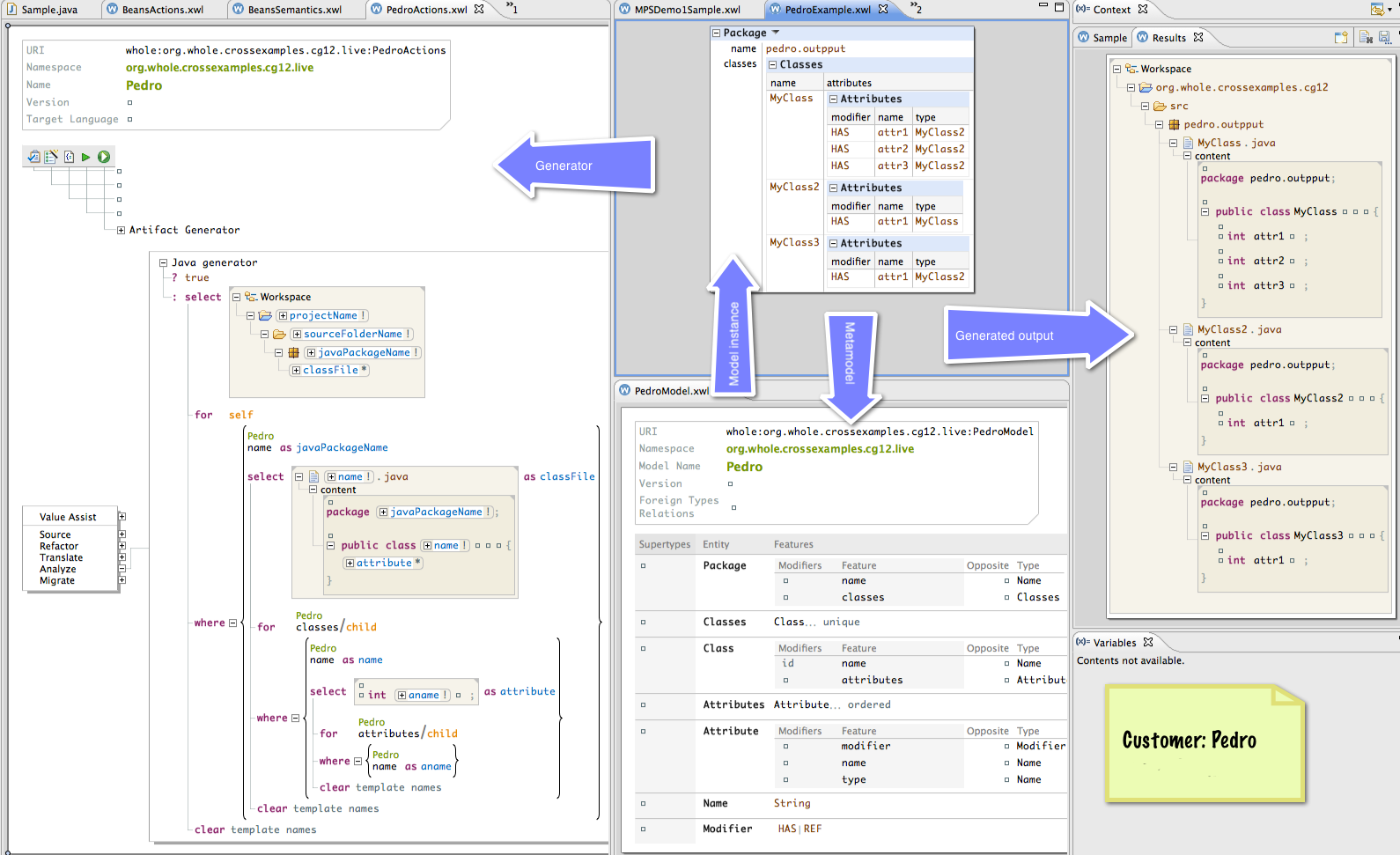This screenshot has width=1400, height=855.
Task: Toggle the Foreign Types Relations box in PedroModel
Action: [x=733, y=508]
